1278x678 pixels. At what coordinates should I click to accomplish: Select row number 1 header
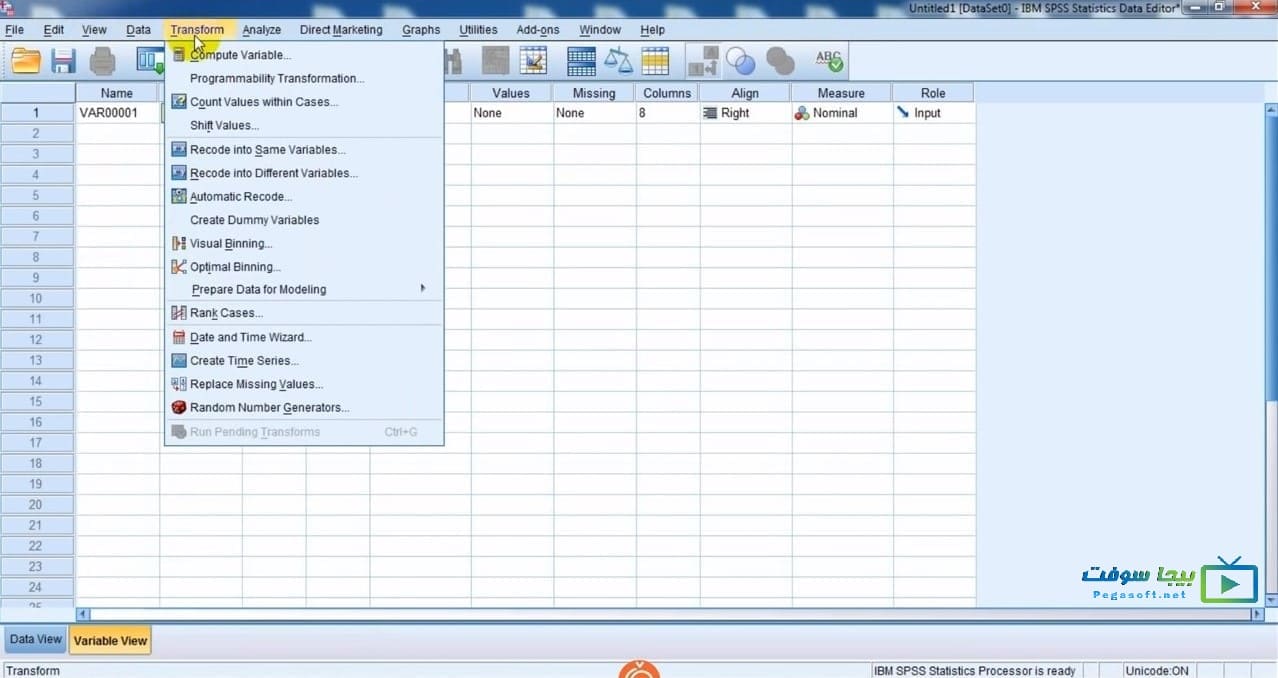(37, 113)
